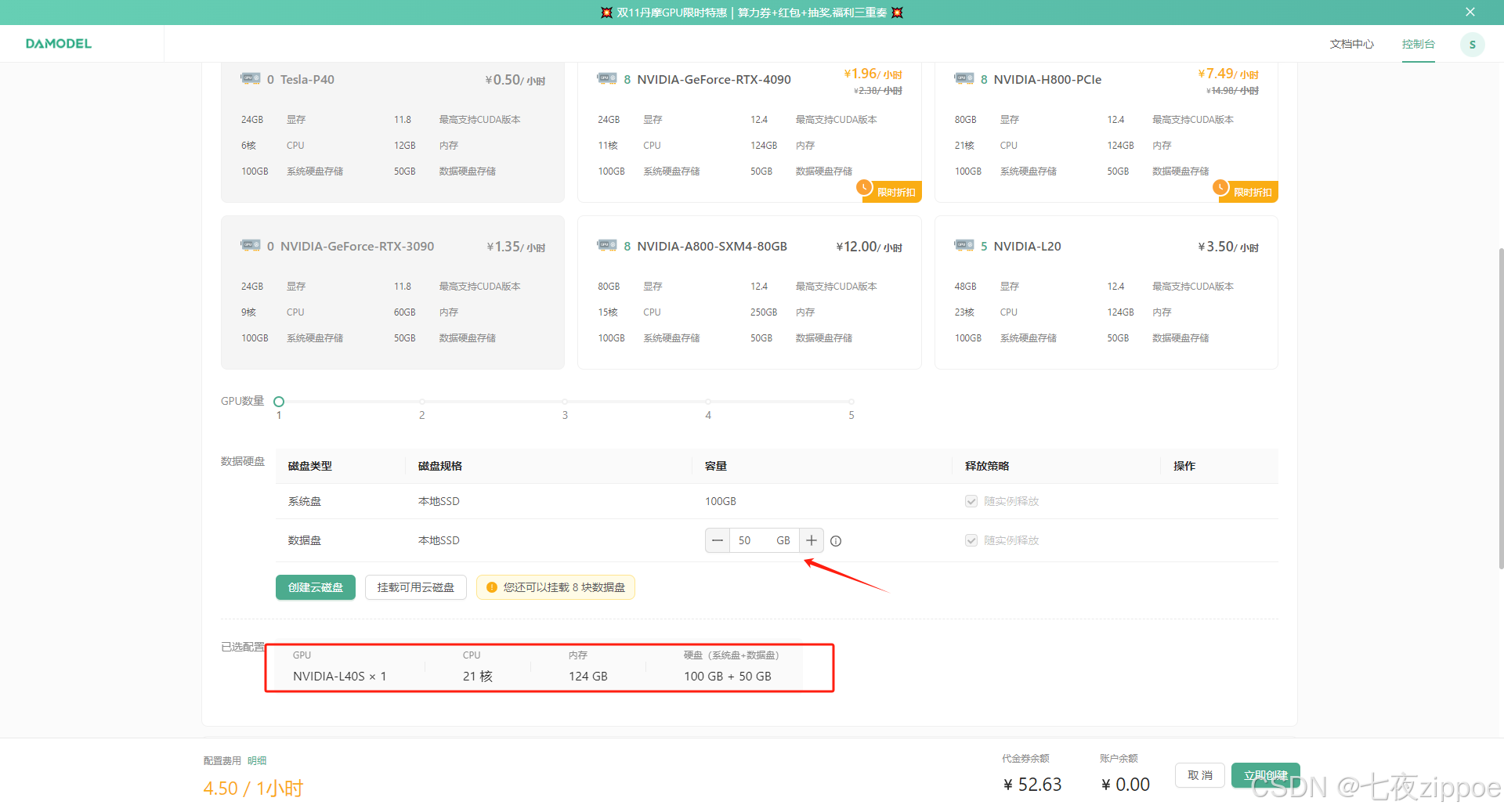Click GPU icon on Tesla-P40 card
1504x812 pixels.
(251, 78)
